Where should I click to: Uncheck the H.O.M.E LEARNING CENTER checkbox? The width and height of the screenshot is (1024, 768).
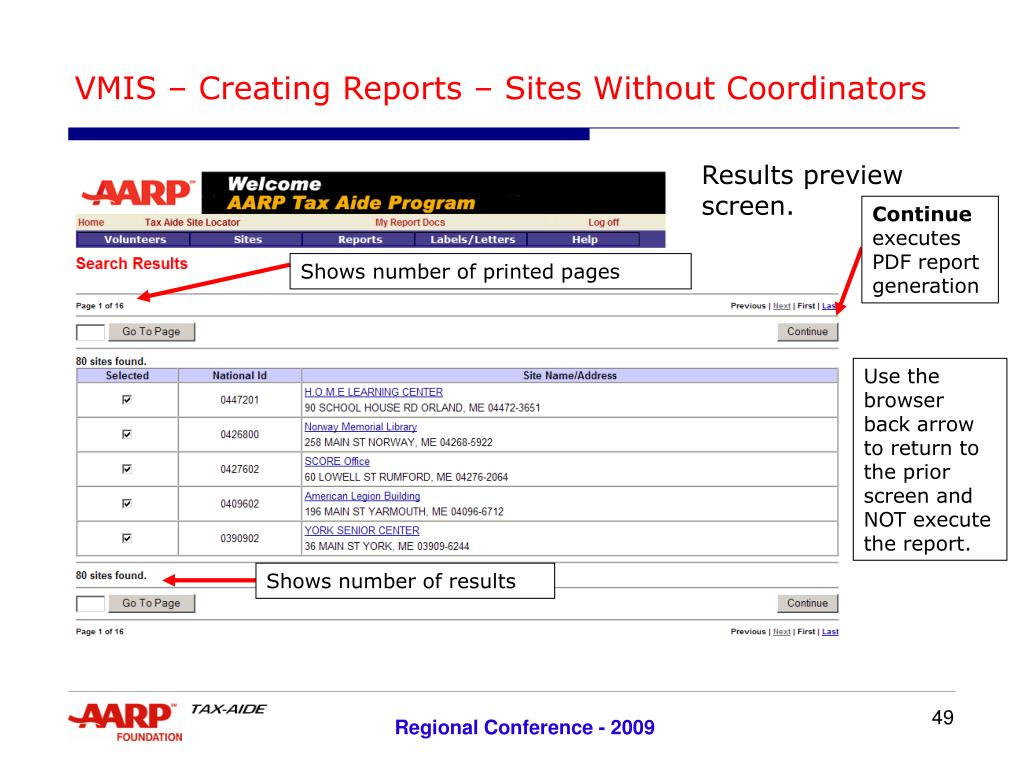tap(127, 400)
